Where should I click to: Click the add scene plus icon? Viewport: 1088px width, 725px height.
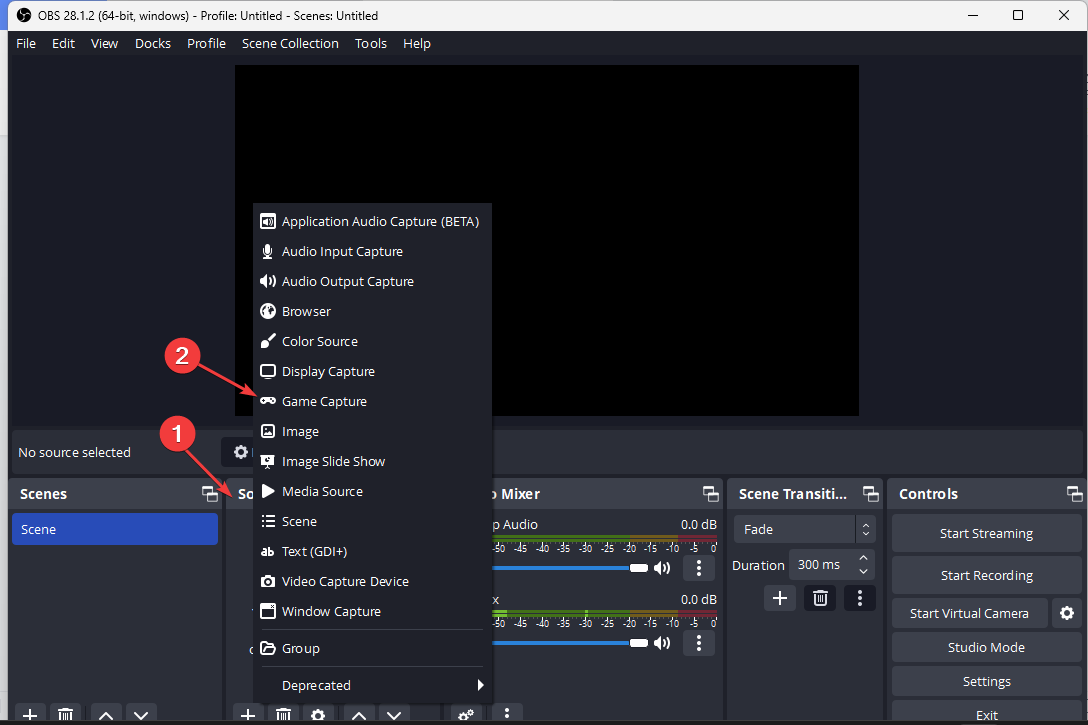tap(30, 714)
